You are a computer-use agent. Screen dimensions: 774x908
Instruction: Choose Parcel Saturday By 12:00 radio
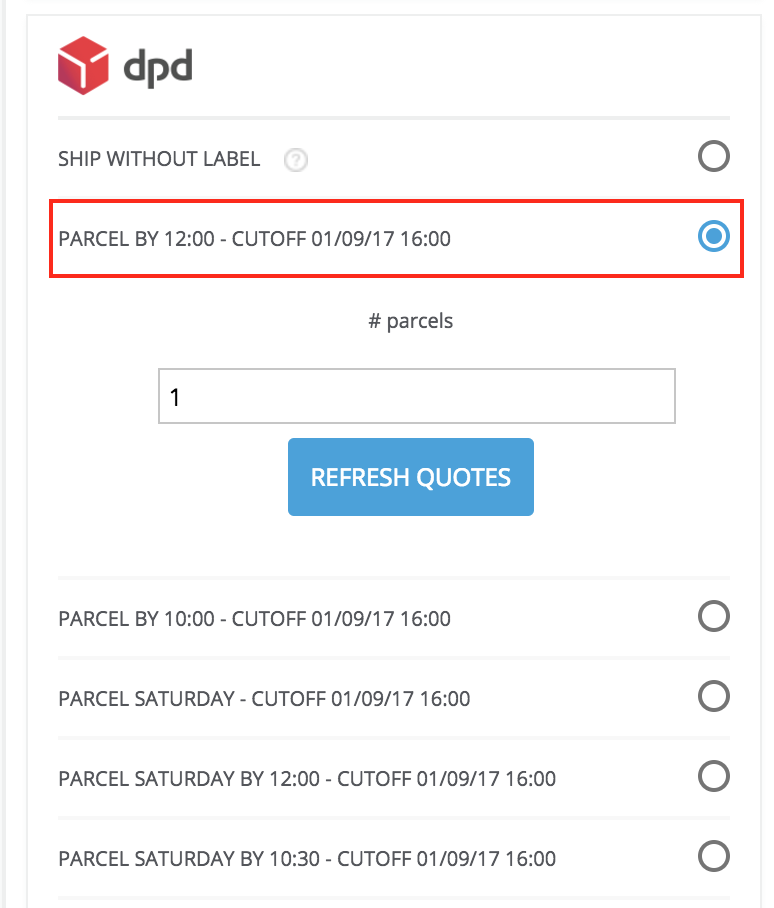pyautogui.click(x=713, y=776)
